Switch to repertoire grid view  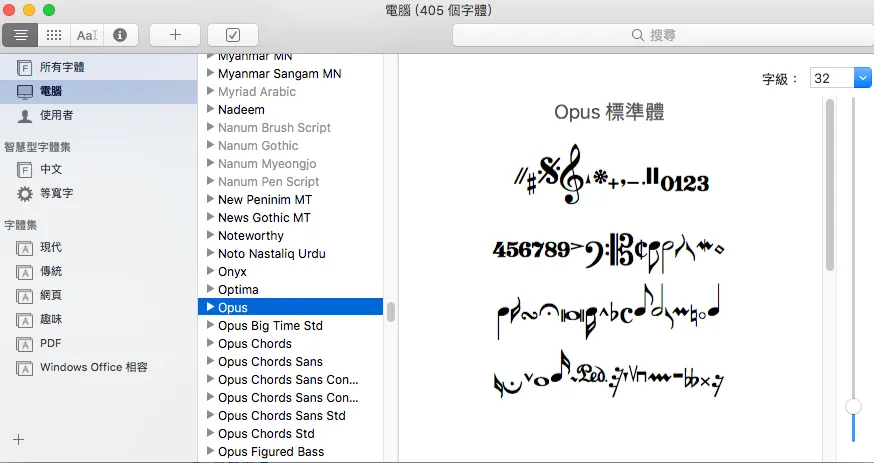[x=54, y=35]
